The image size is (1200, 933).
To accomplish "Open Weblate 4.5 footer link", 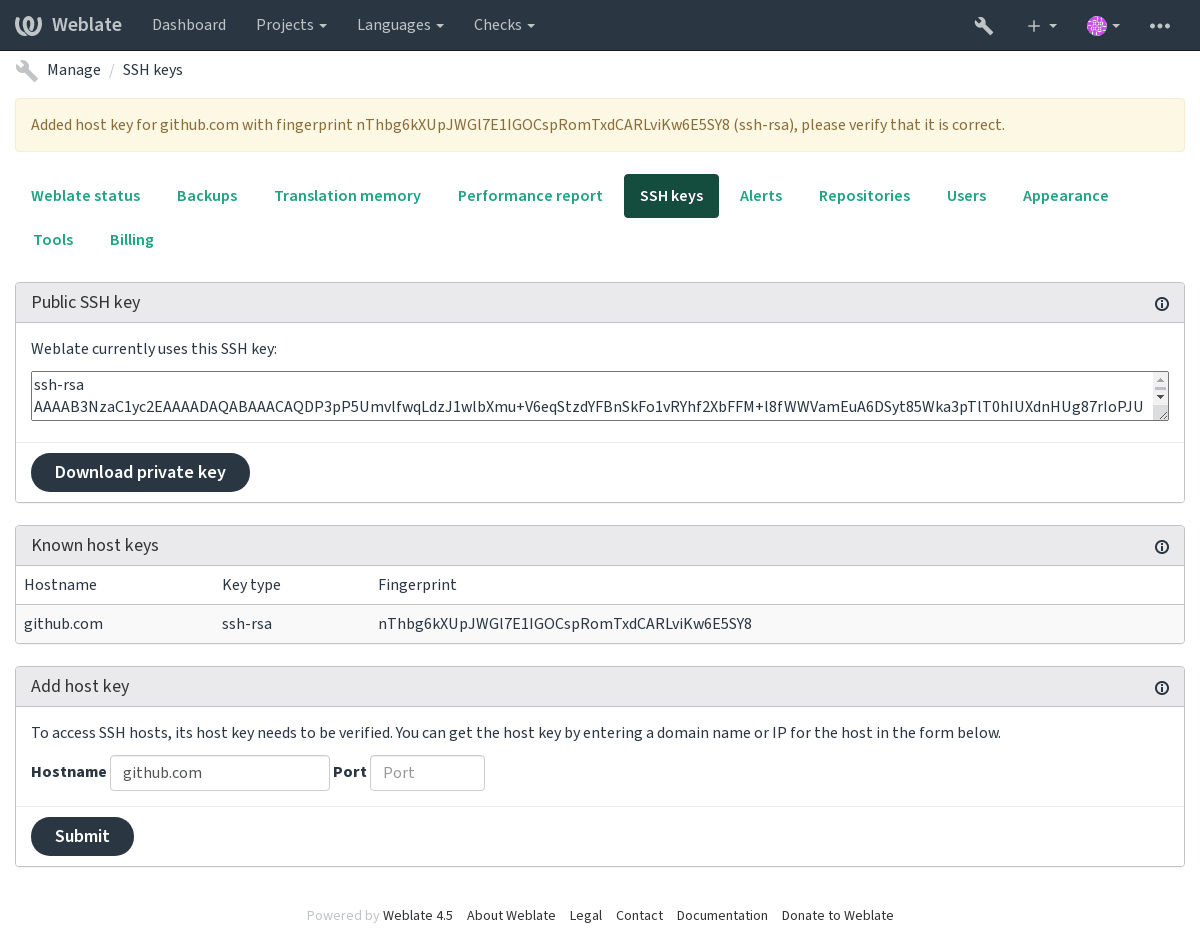I will [417, 915].
